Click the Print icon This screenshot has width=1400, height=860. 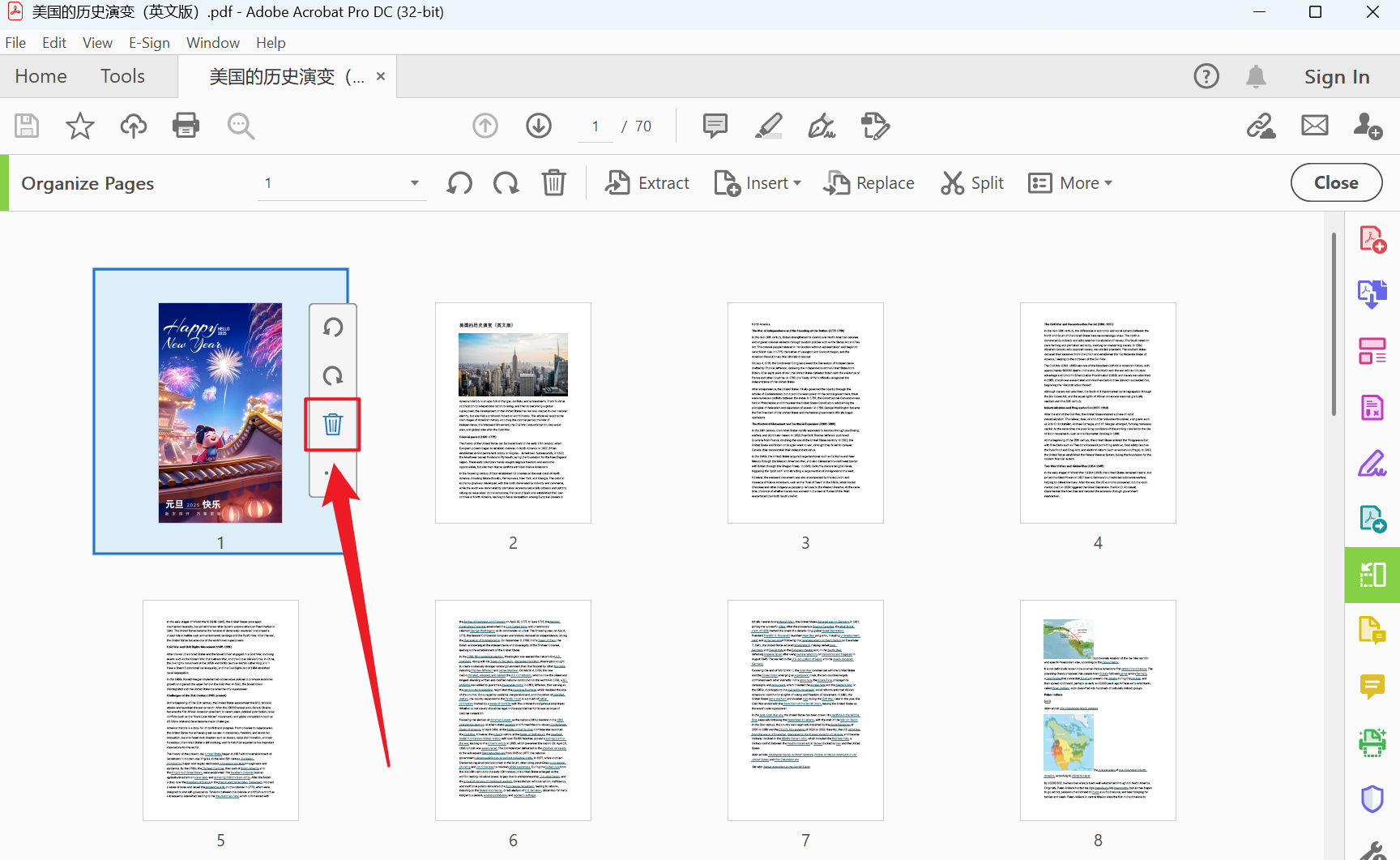pos(186,126)
